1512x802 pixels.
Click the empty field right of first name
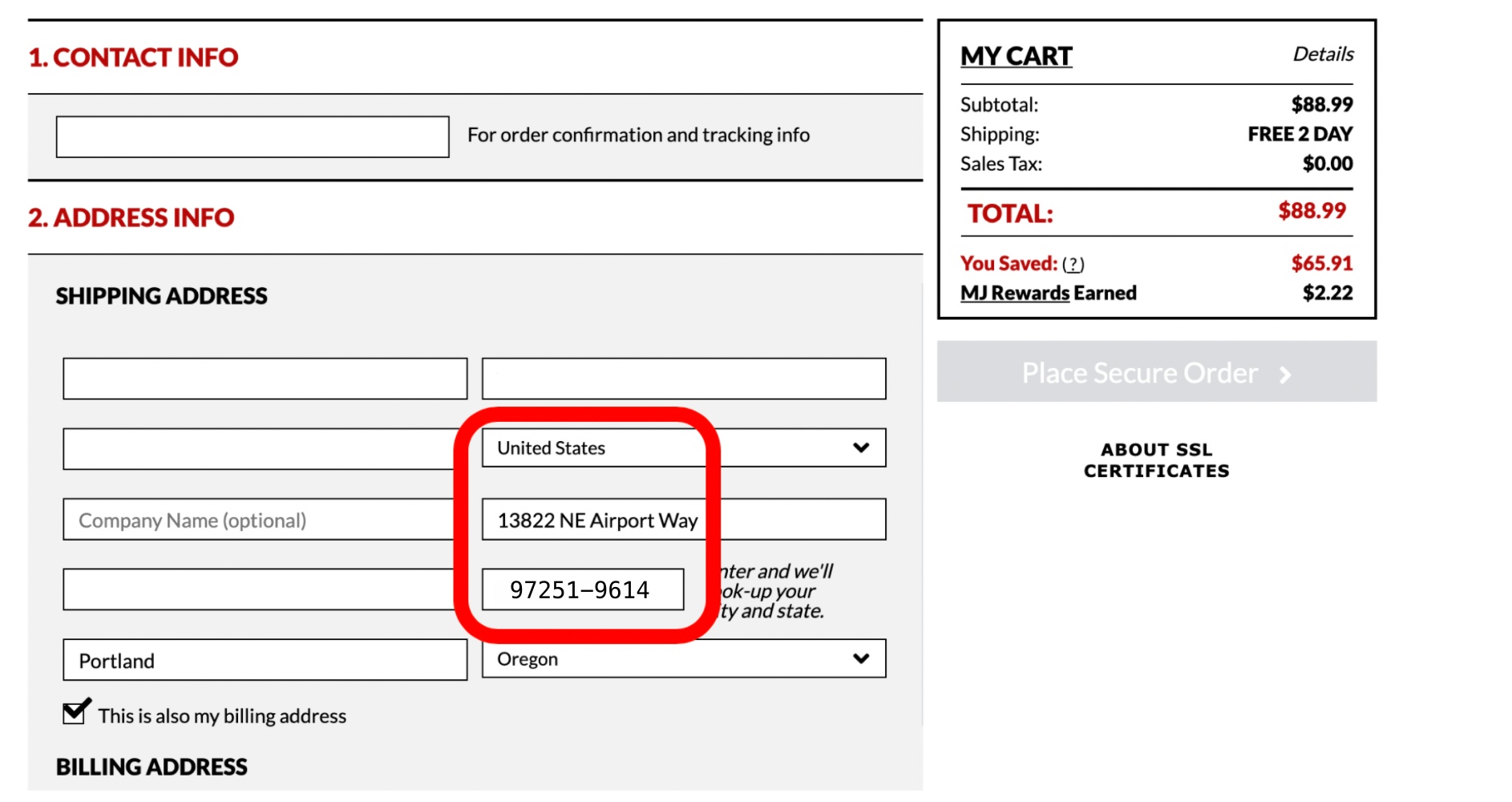click(x=683, y=379)
